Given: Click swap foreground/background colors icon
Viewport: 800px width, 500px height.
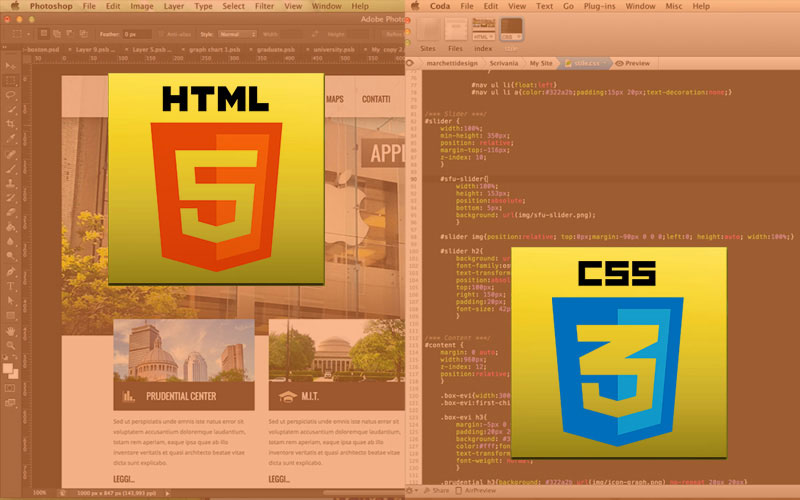Looking at the screenshot, I should [15, 358].
